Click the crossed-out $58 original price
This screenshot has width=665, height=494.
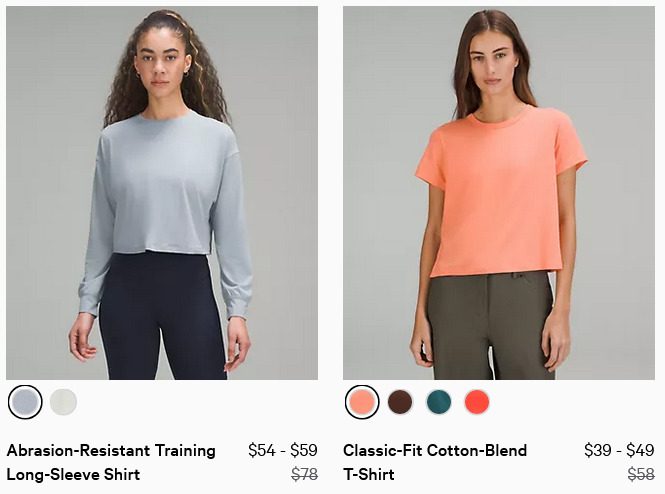coord(641,474)
